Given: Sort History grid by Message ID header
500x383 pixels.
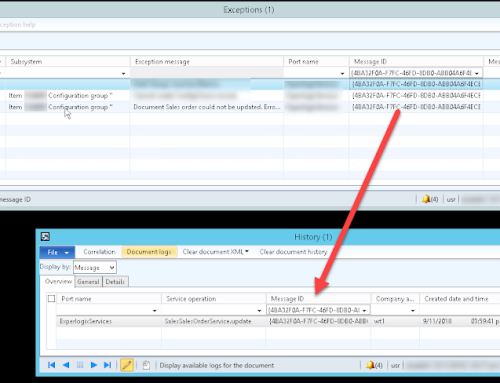Looking at the screenshot, I should [x=318, y=299].
